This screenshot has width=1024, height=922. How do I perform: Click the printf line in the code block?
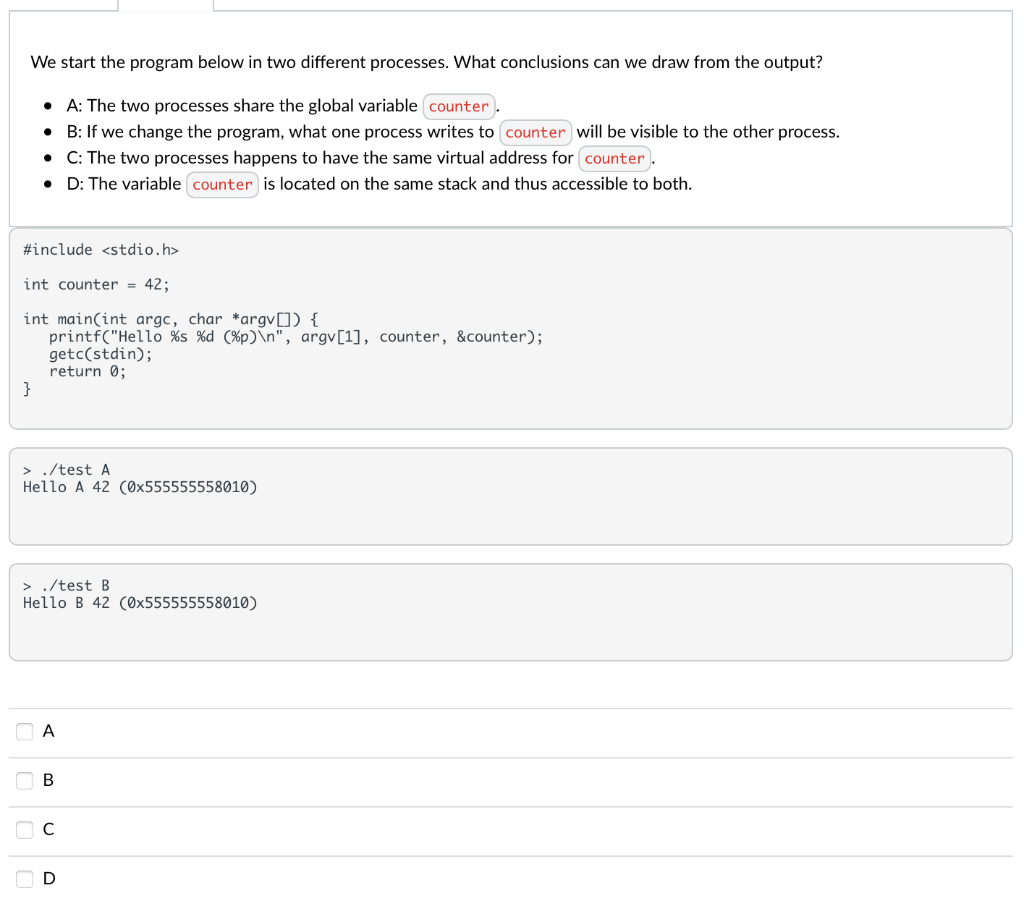coord(296,337)
